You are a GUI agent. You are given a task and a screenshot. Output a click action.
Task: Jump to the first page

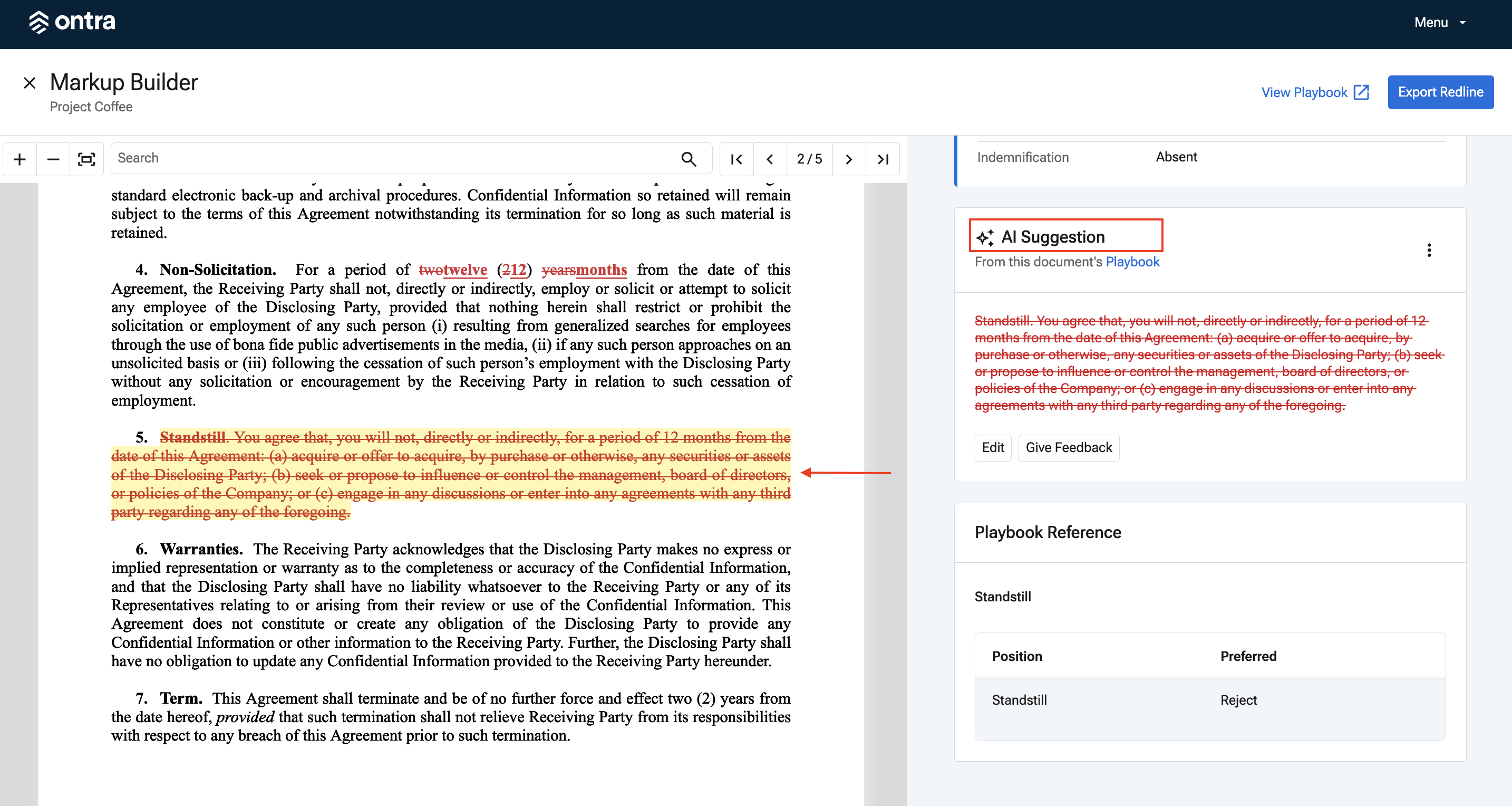pos(736,159)
